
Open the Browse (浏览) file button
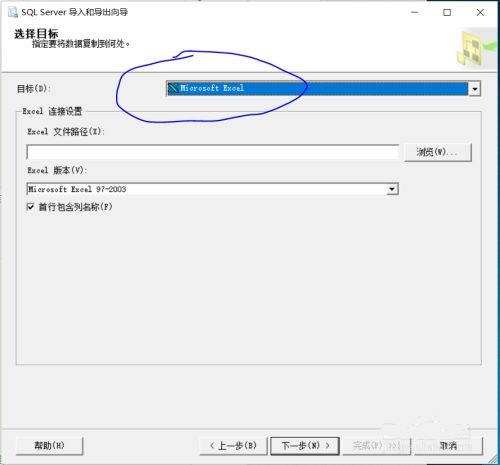(438, 152)
